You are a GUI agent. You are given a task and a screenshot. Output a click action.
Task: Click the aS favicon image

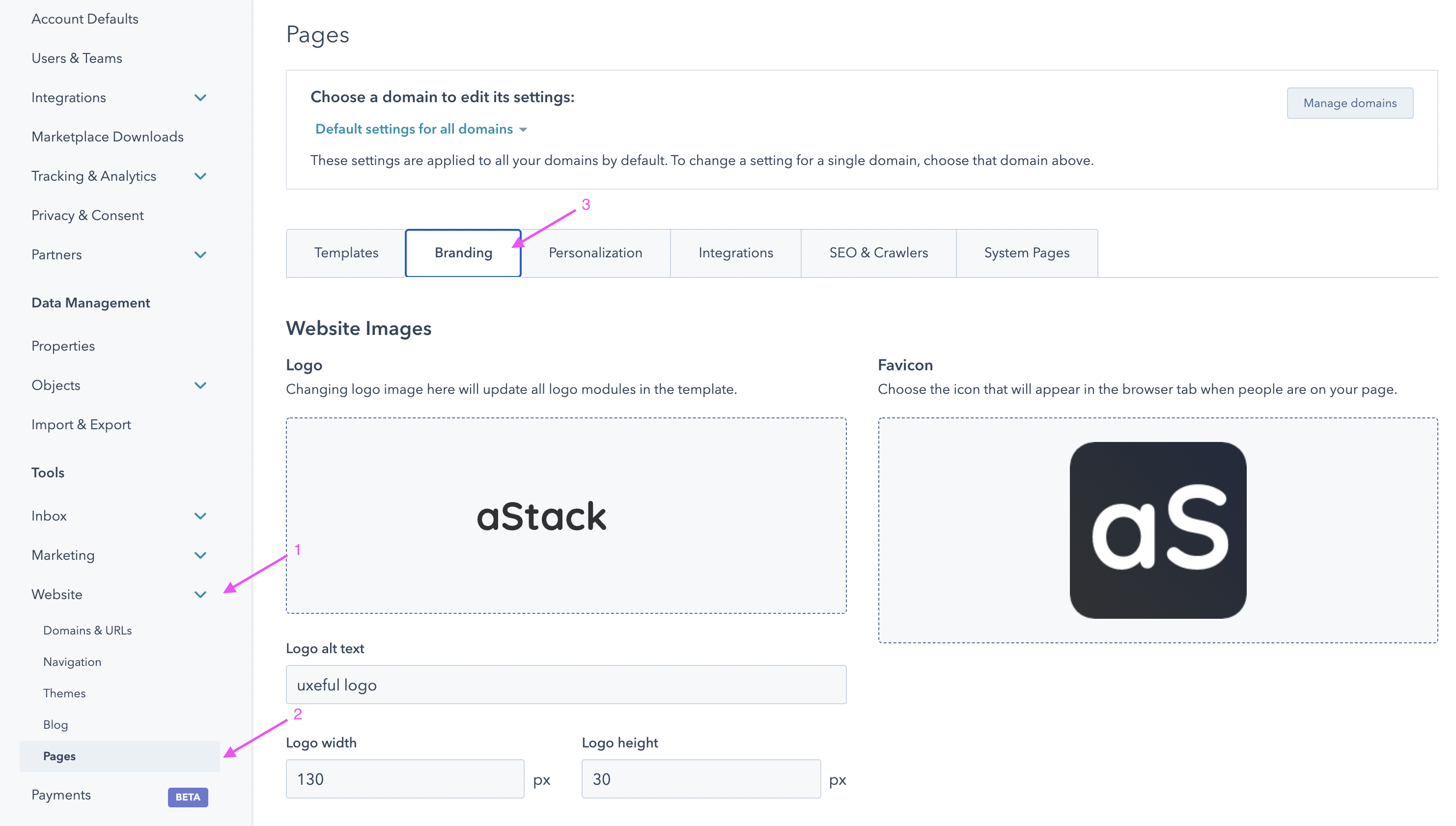1157,530
